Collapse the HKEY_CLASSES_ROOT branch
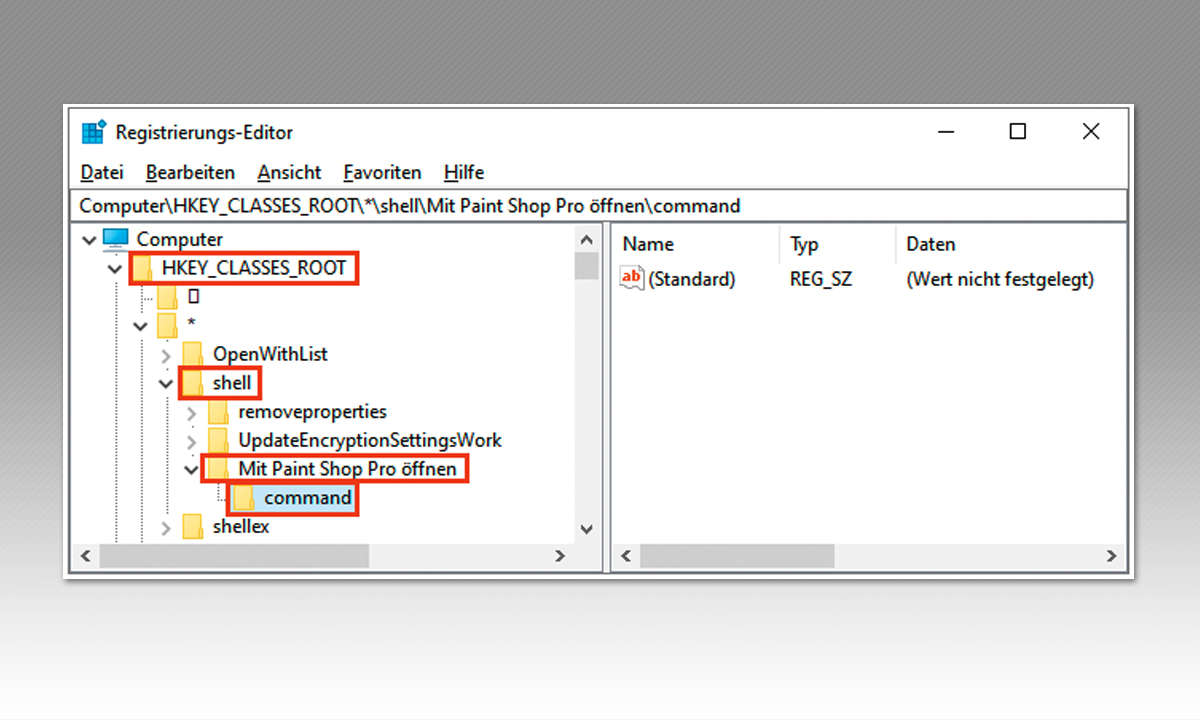 tap(116, 268)
